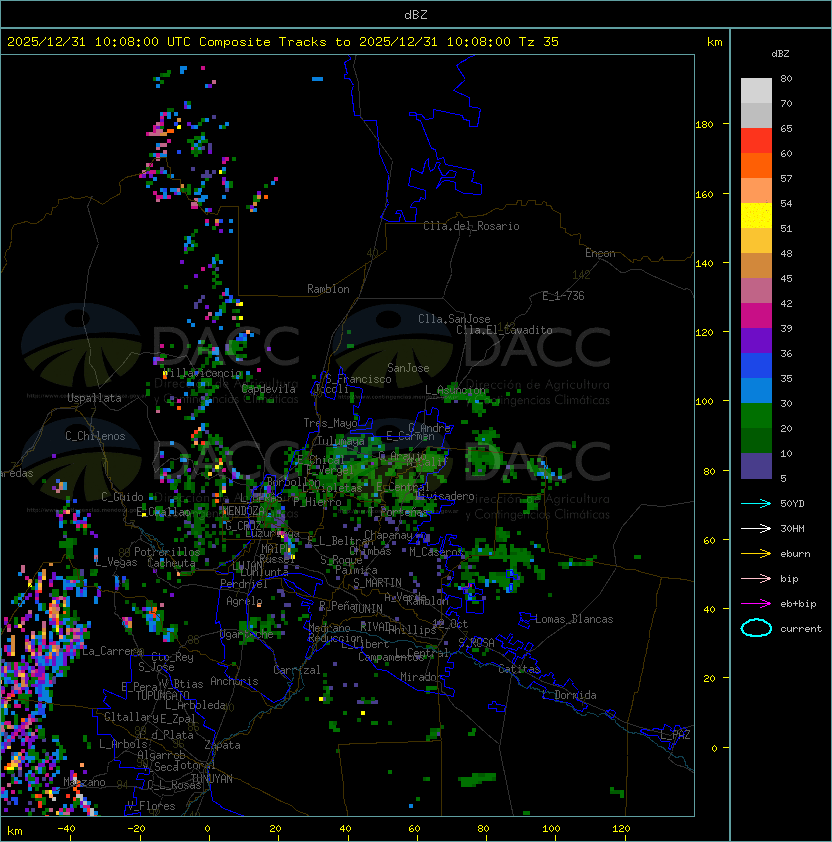Pick the green 30 dBZ color band
832x842 pixels.
point(756,416)
